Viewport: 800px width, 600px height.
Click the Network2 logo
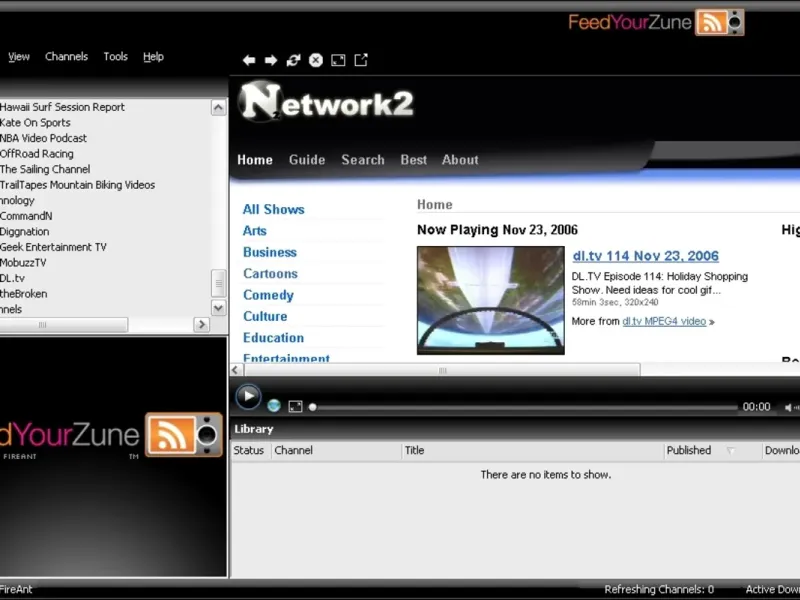tap(326, 102)
